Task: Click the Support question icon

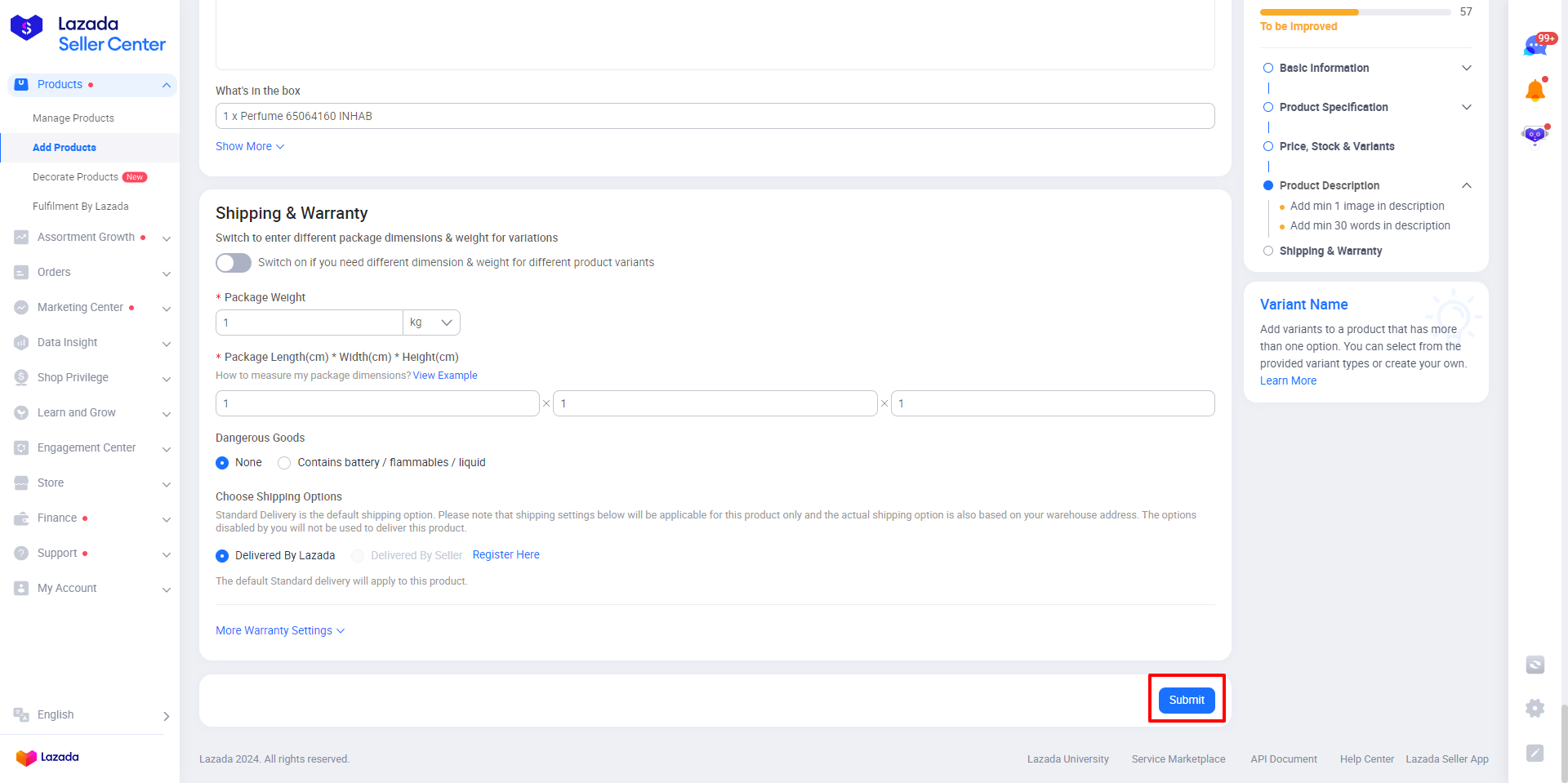Action: pyautogui.click(x=21, y=553)
